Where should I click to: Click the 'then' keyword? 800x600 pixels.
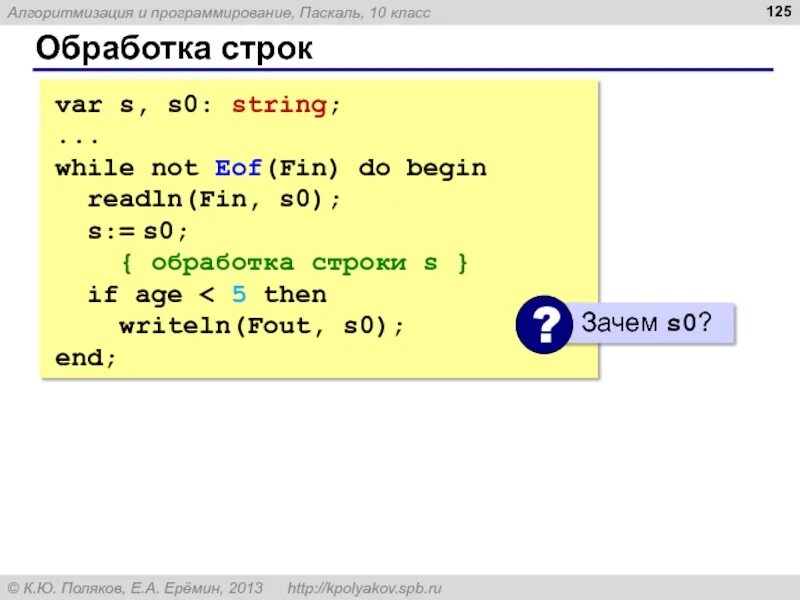point(295,294)
